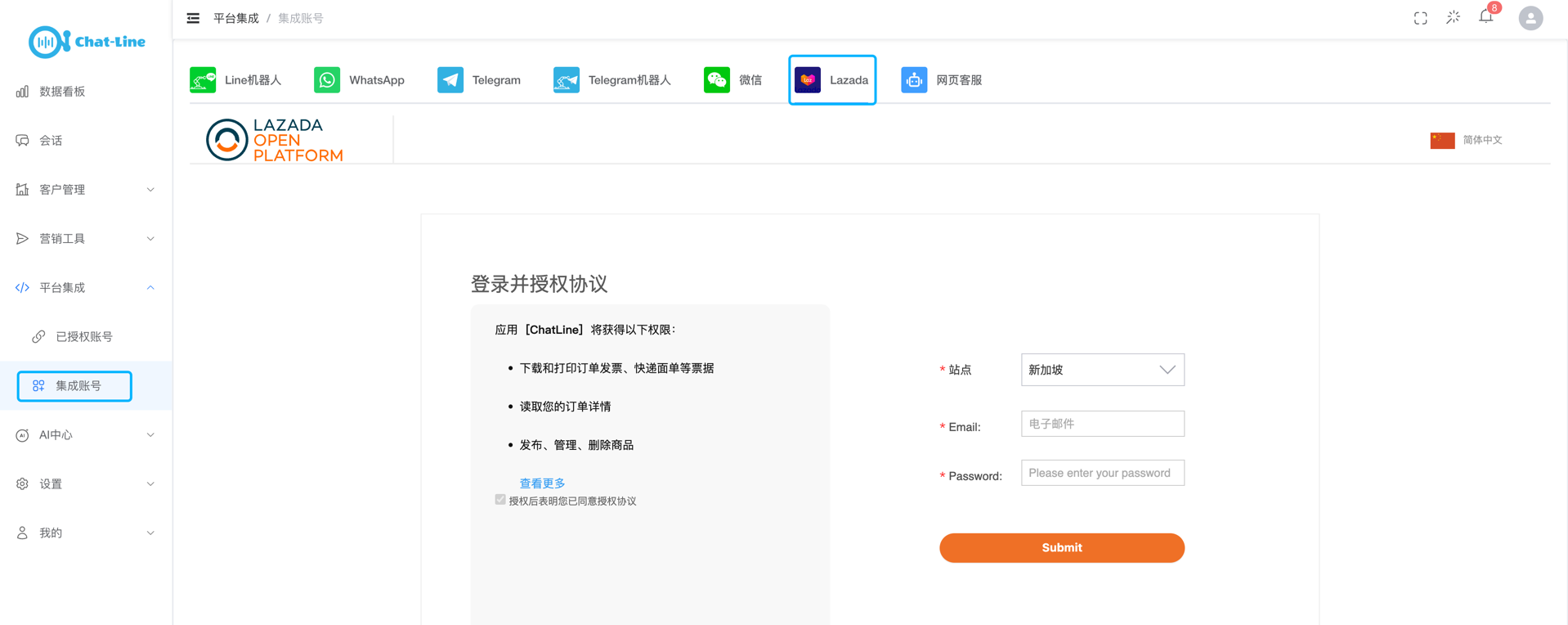The image size is (1568, 625).
Task: Enter fullscreen mode via top-bar icon
Action: coord(1421,18)
